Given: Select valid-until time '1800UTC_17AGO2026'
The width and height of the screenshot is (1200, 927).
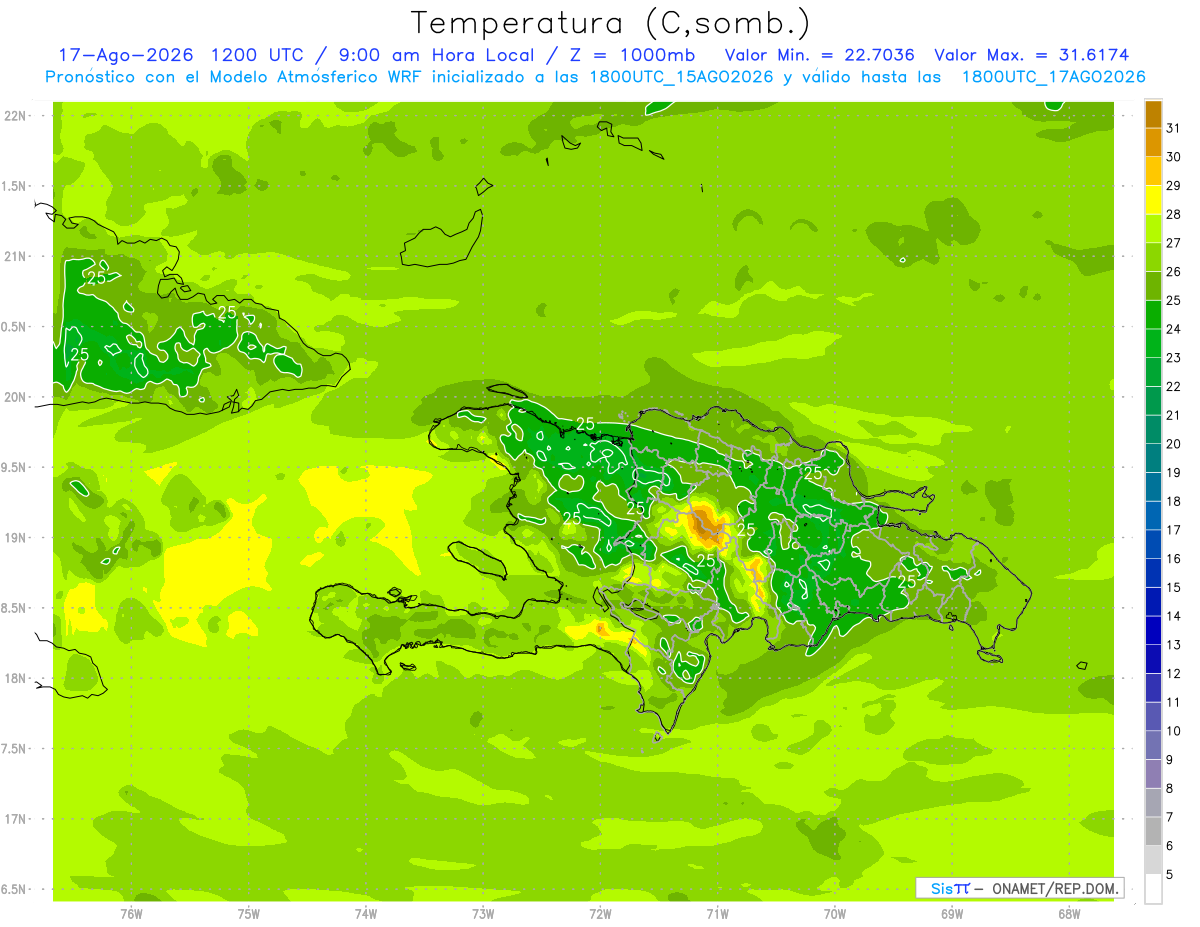Looking at the screenshot, I should point(1052,77).
